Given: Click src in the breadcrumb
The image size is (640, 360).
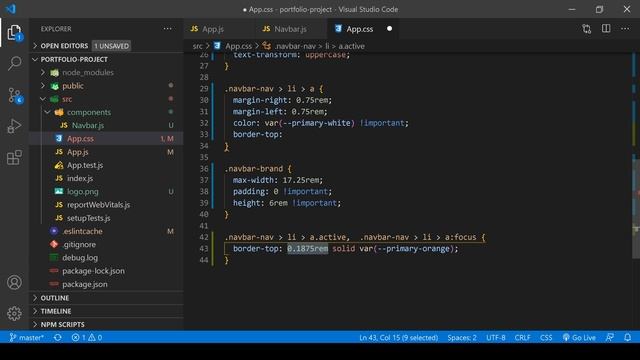Looking at the screenshot, I should point(198,46).
